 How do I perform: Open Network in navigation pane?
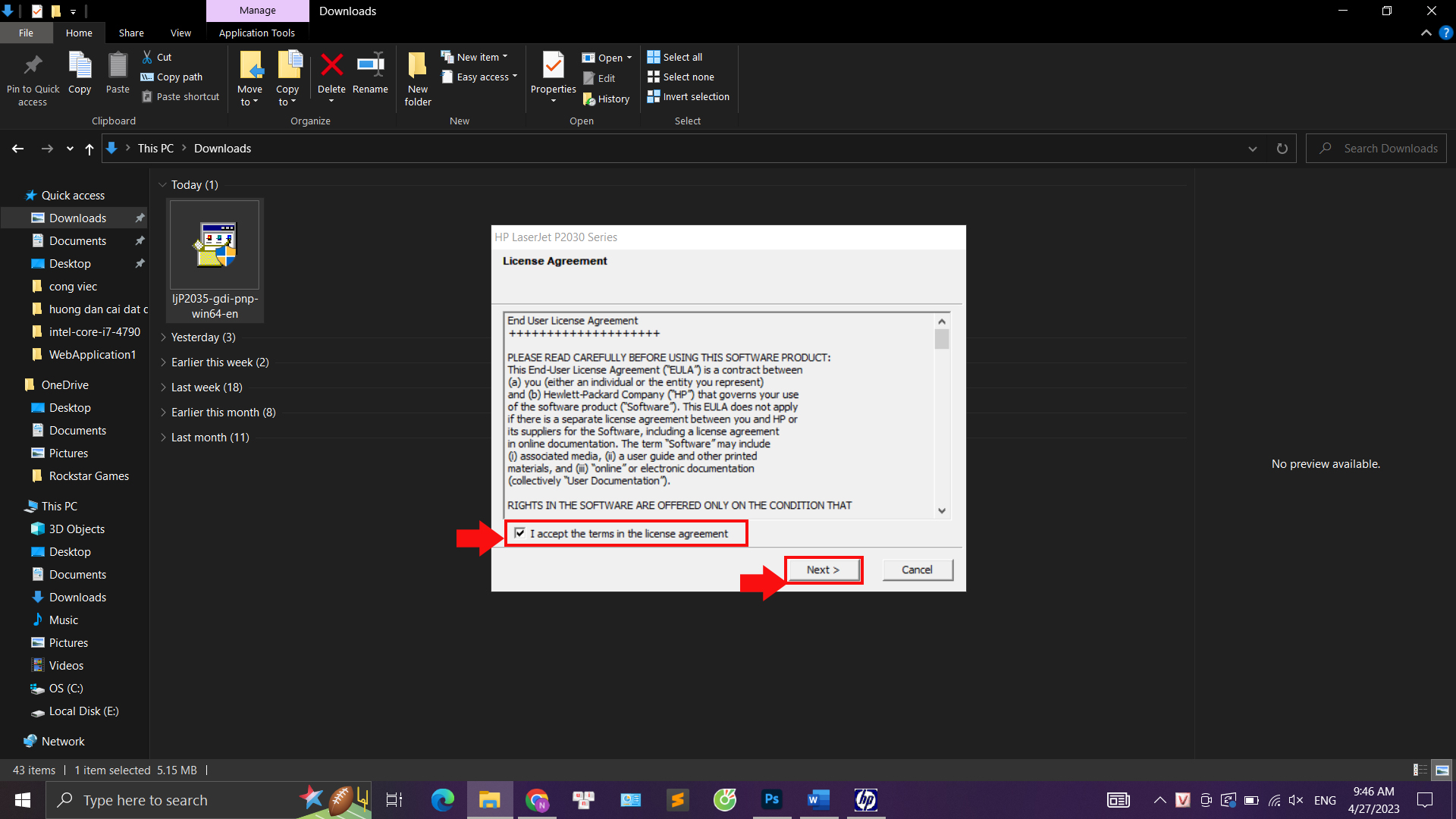tap(63, 741)
